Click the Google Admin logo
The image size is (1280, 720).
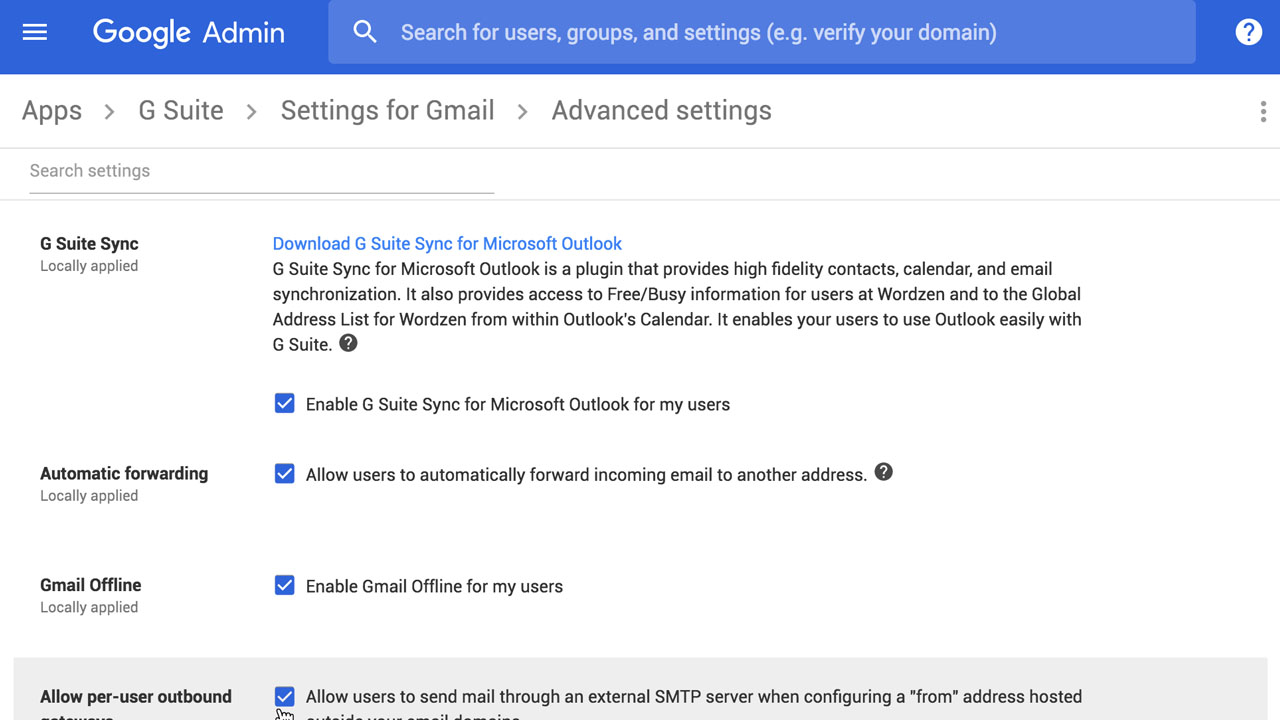188,32
